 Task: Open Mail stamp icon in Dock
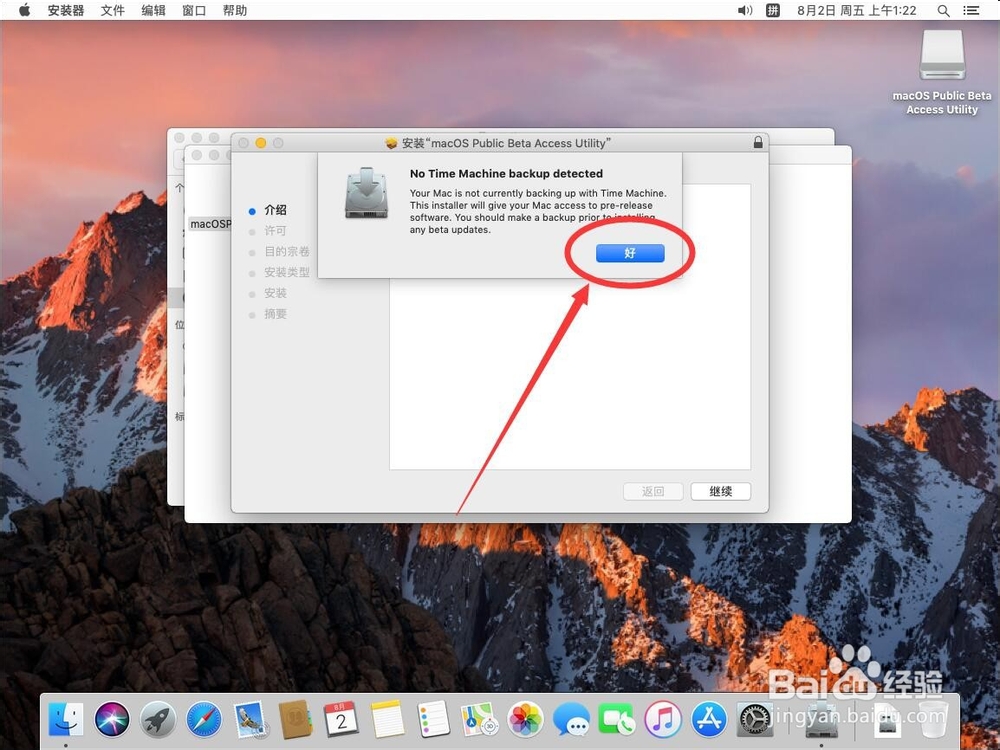(x=250, y=719)
